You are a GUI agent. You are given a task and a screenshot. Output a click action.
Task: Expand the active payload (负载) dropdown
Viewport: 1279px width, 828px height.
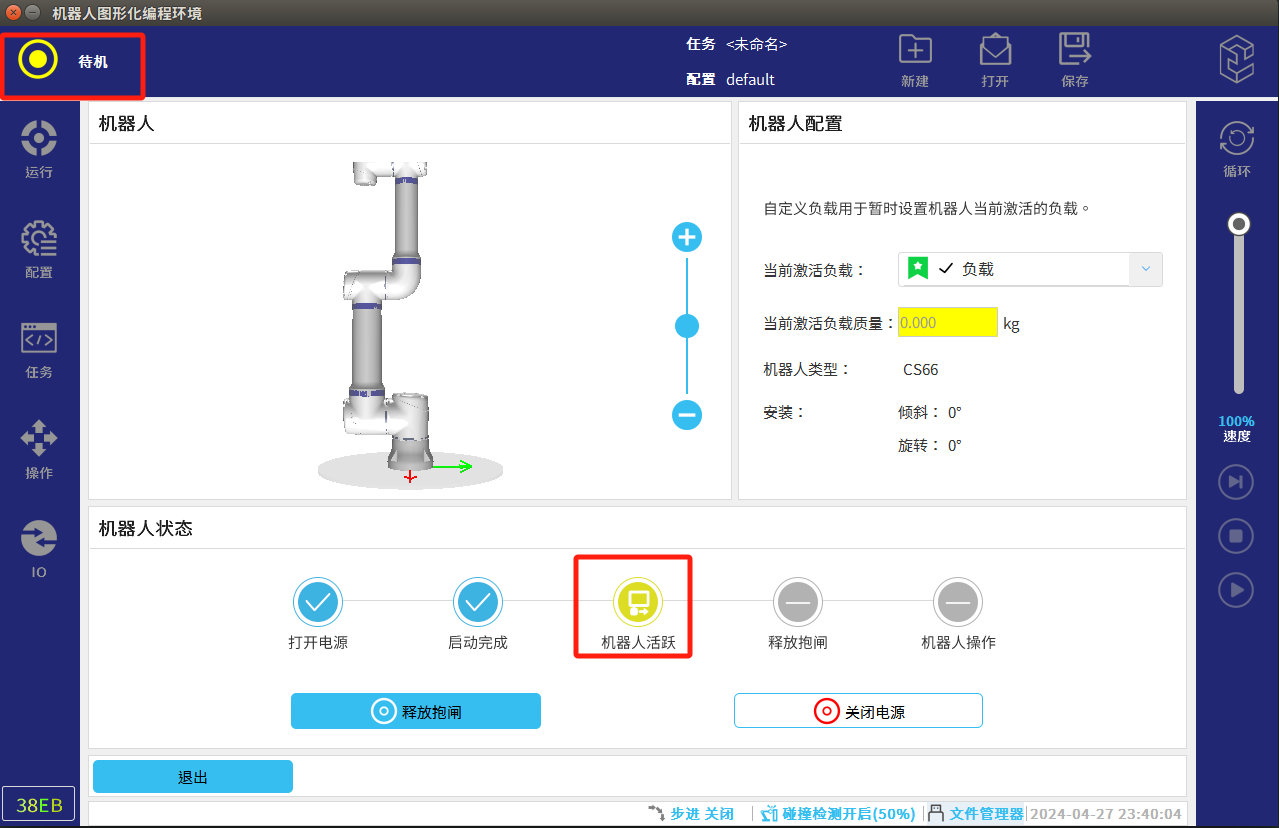[1015, 269]
